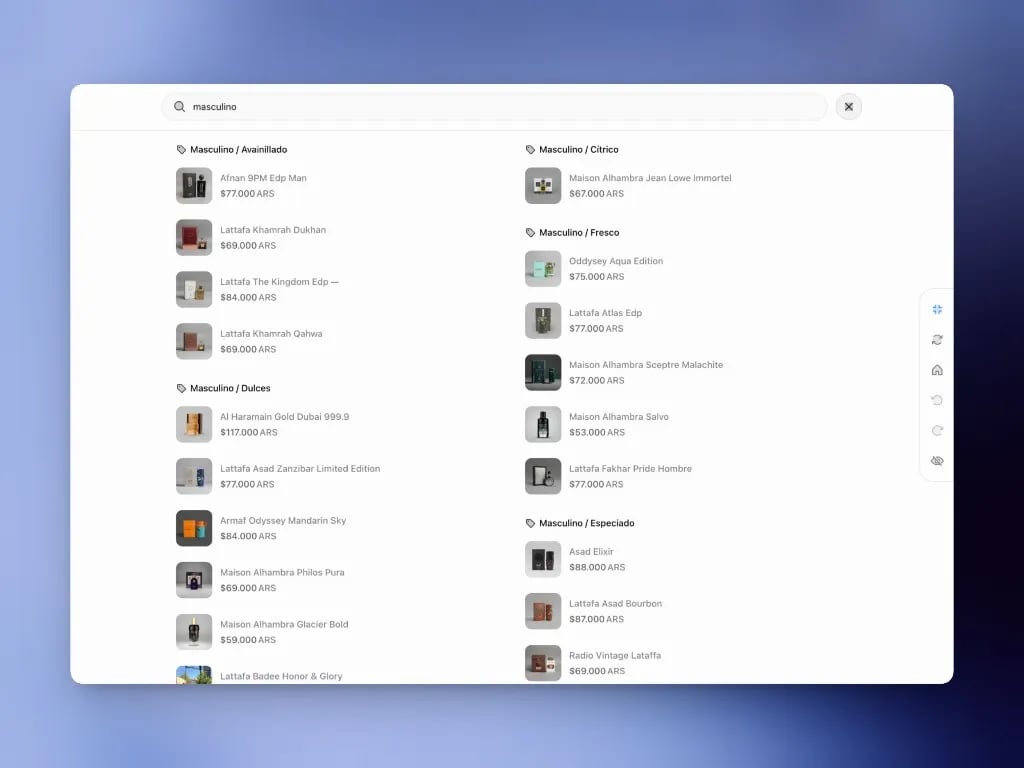
Task: Open Maison Alhambra Glacier Bold thumbnail
Action: [x=194, y=632]
